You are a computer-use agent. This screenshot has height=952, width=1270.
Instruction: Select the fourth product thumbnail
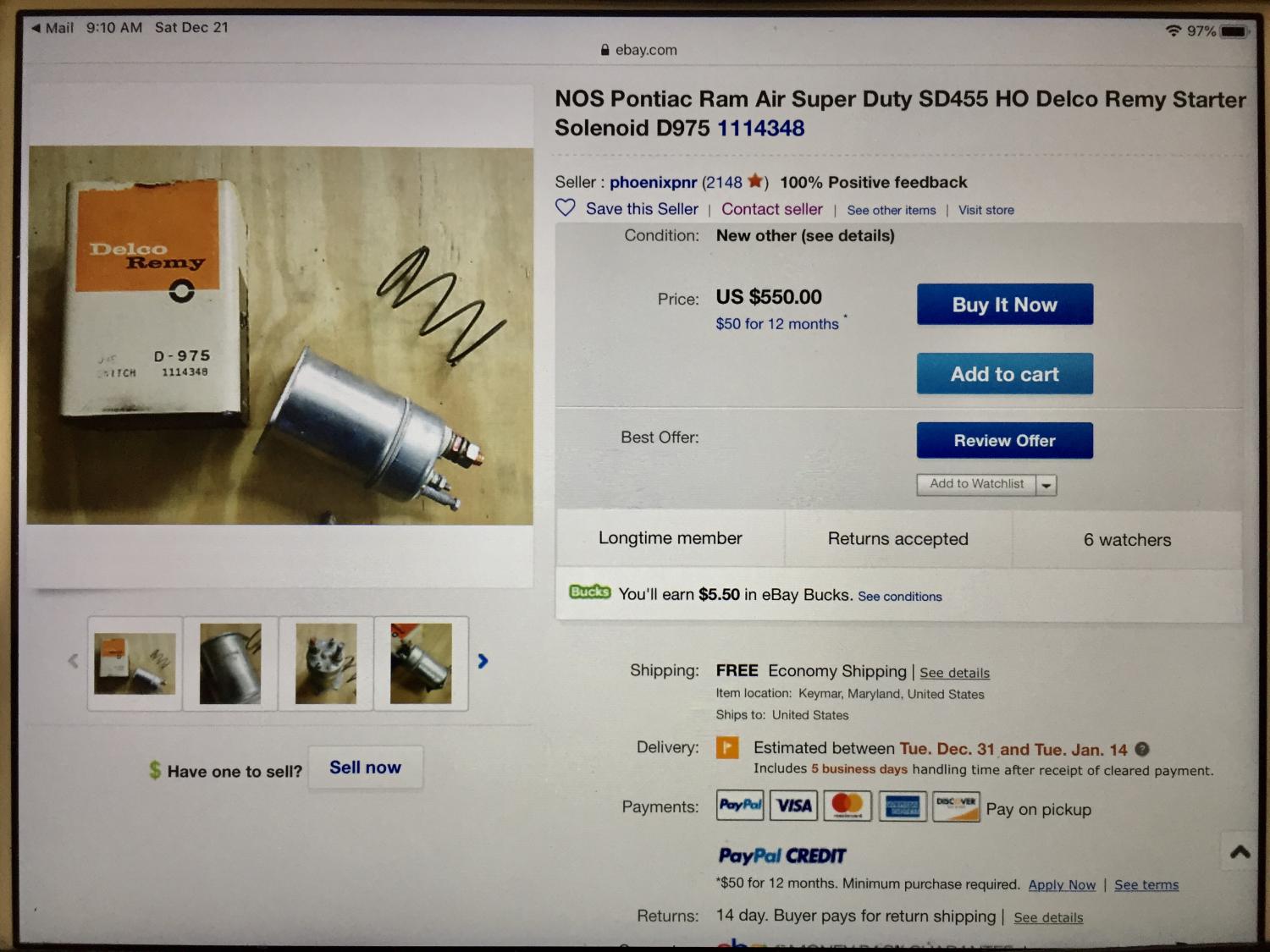[x=421, y=663]
